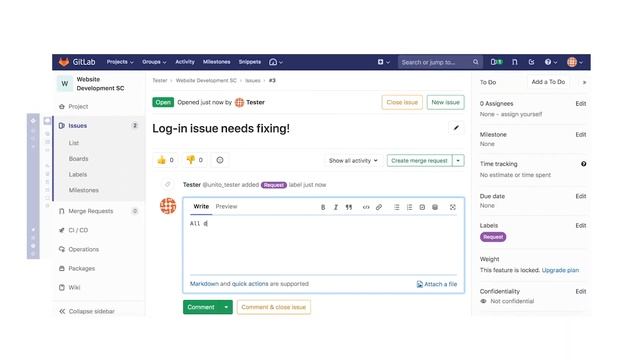The height and width of the screenshot is (360, 640).
Task: Click the Issues breadcrumb link
Action: (253, 81)
